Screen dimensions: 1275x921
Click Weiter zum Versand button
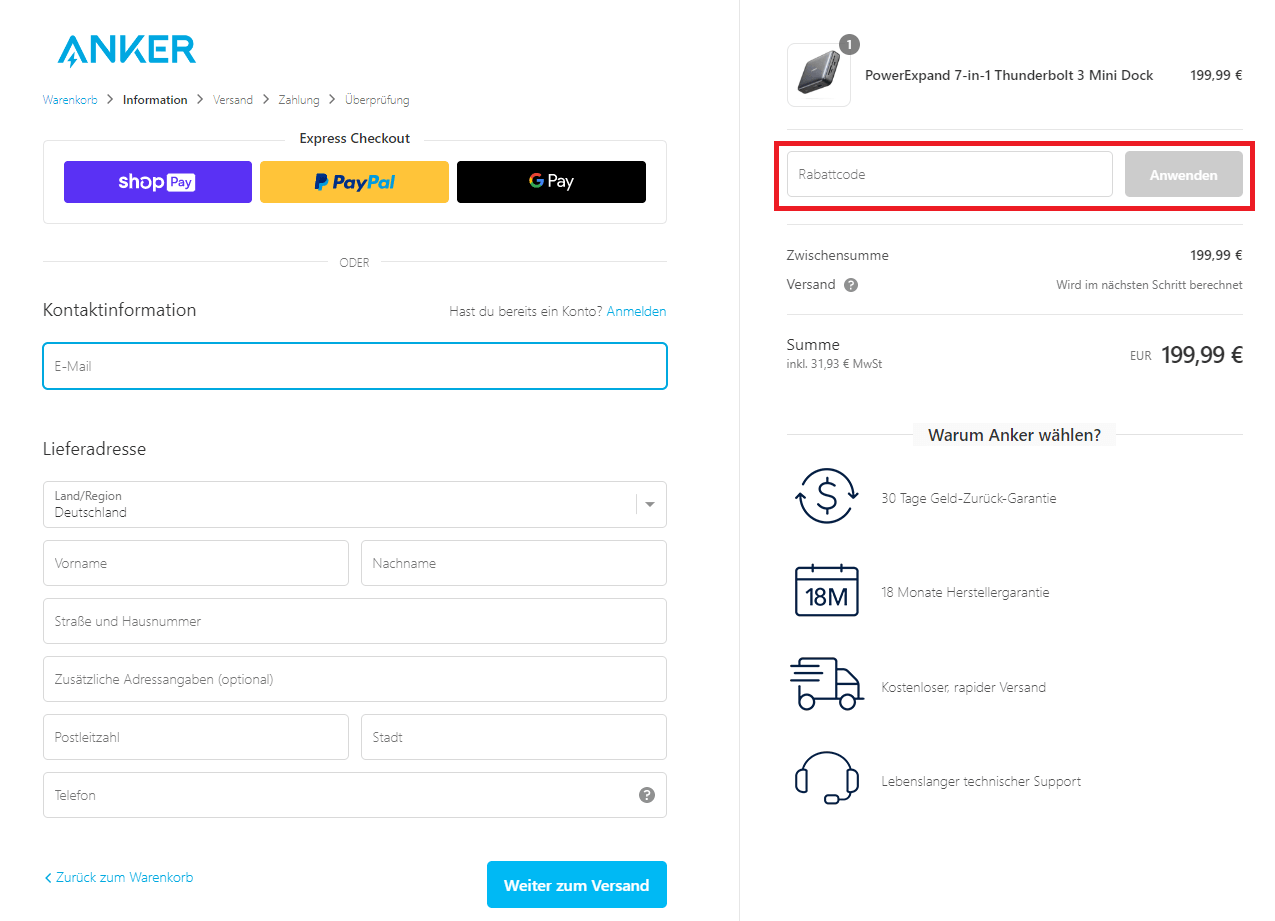coord(577,885)
